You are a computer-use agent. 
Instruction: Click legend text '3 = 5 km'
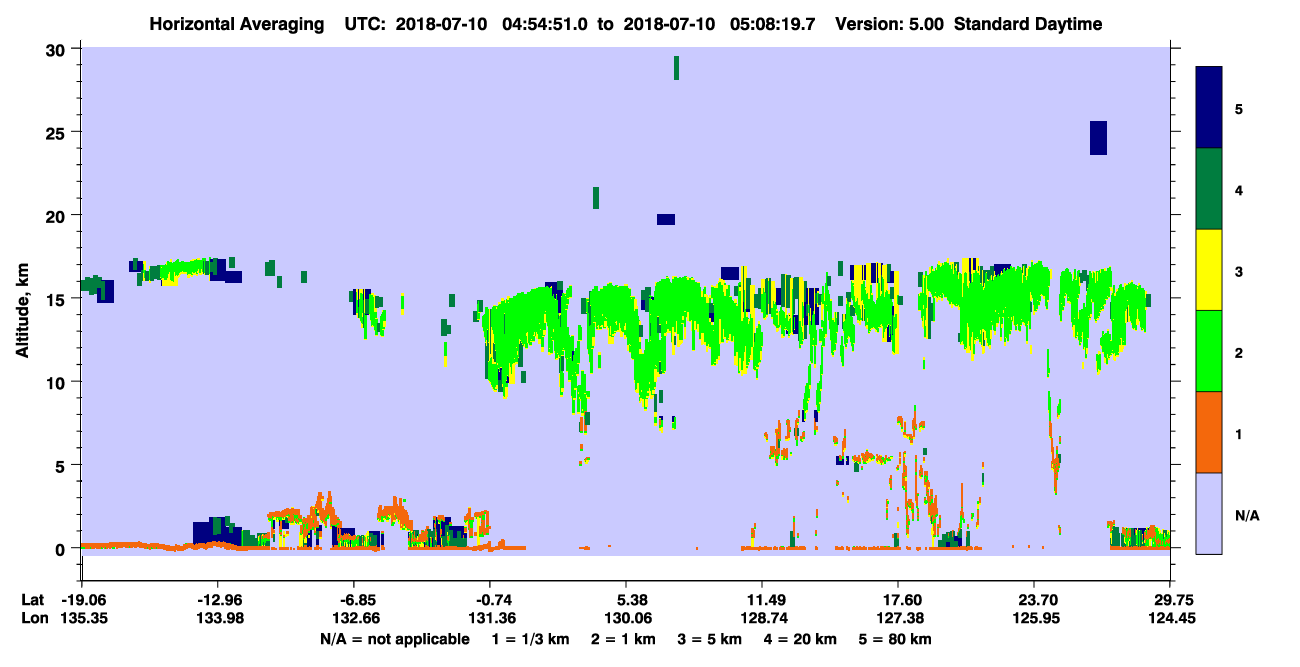(709, 639)
